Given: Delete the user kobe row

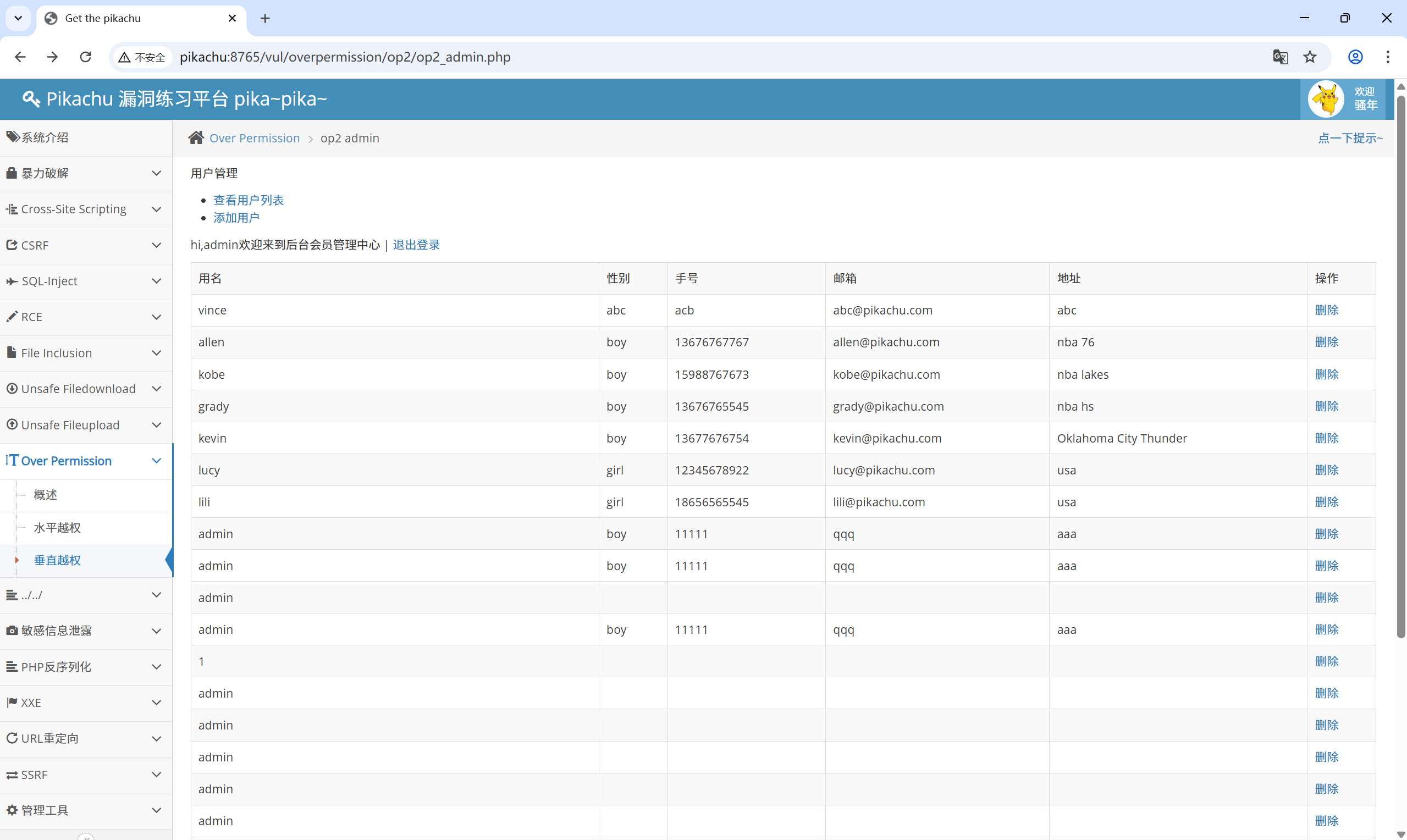Looking at the screenshot, I should pos(1326,374).
